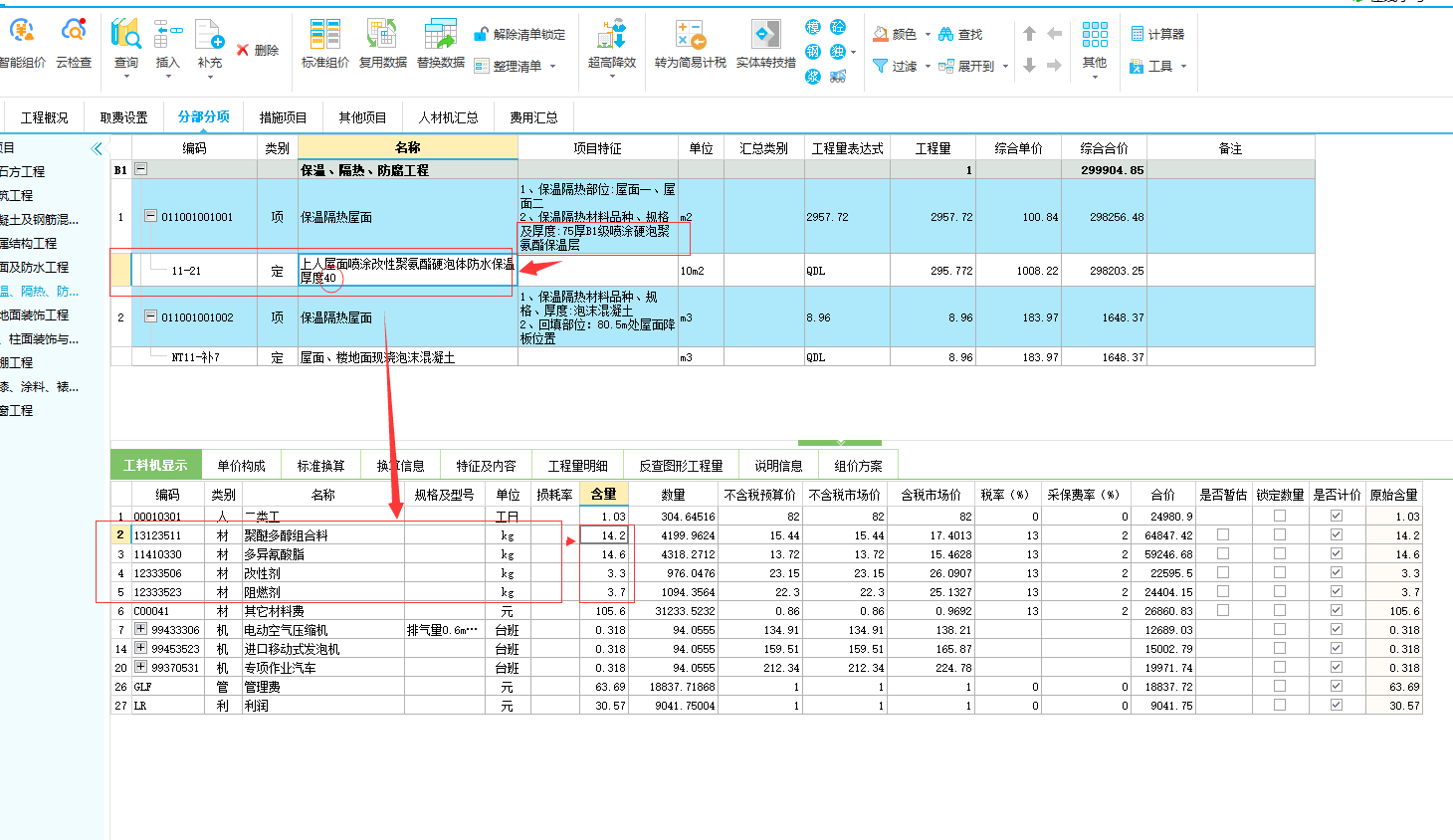
Task: Untick 是否计价 checkbox for 多异氰酸脂 row
Action: pyautogui.click(x=1337, y=554)
